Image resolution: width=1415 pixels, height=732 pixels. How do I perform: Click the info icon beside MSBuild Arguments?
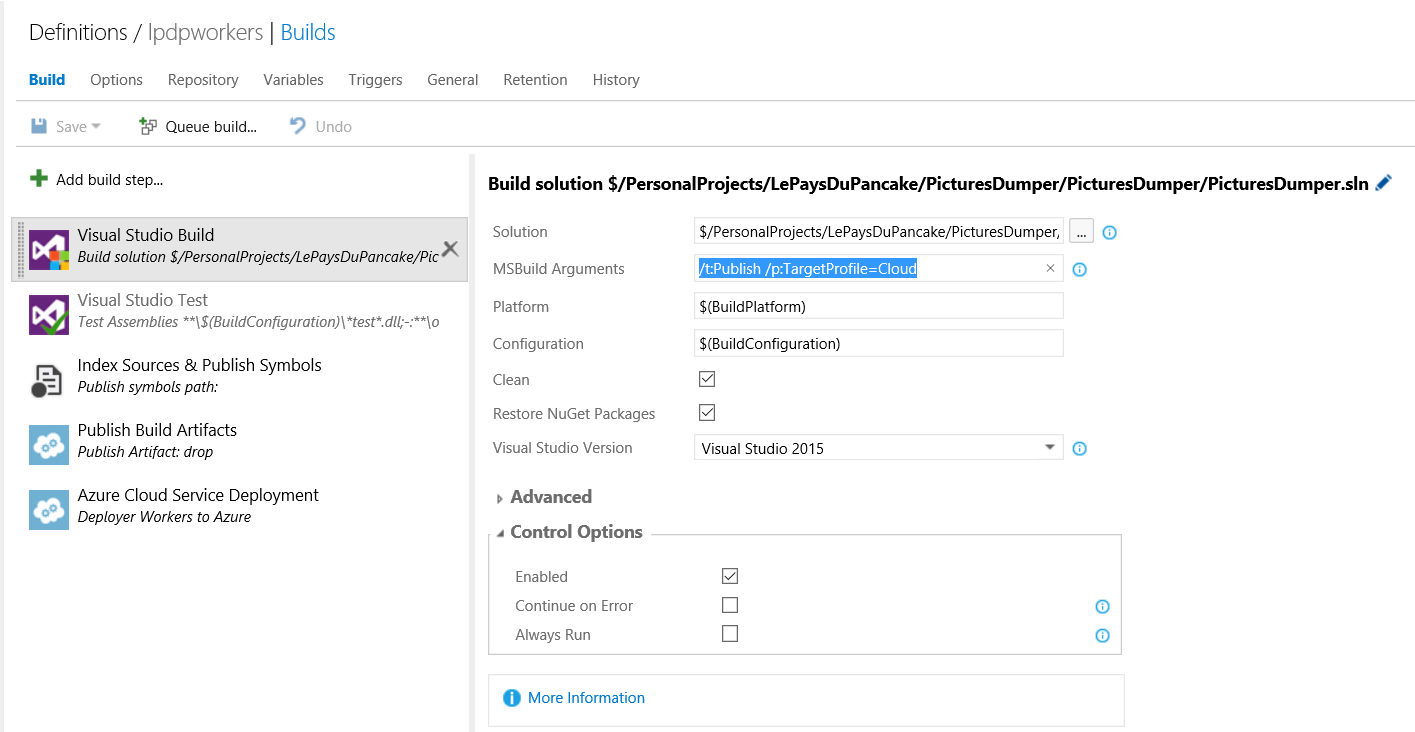[1079, 270]
